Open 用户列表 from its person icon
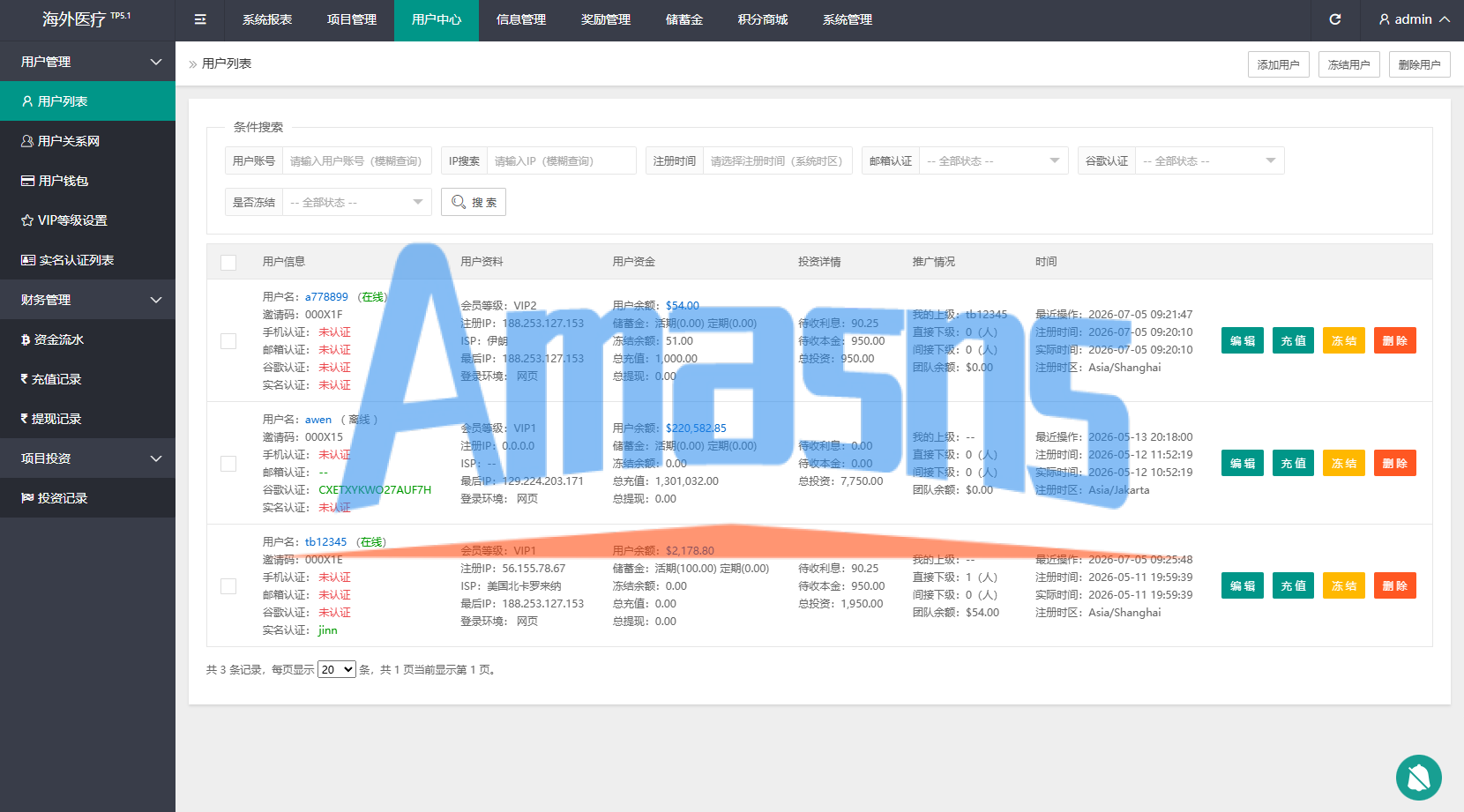The height and width of the screenshot is (812, 1464). click(27, 101)
